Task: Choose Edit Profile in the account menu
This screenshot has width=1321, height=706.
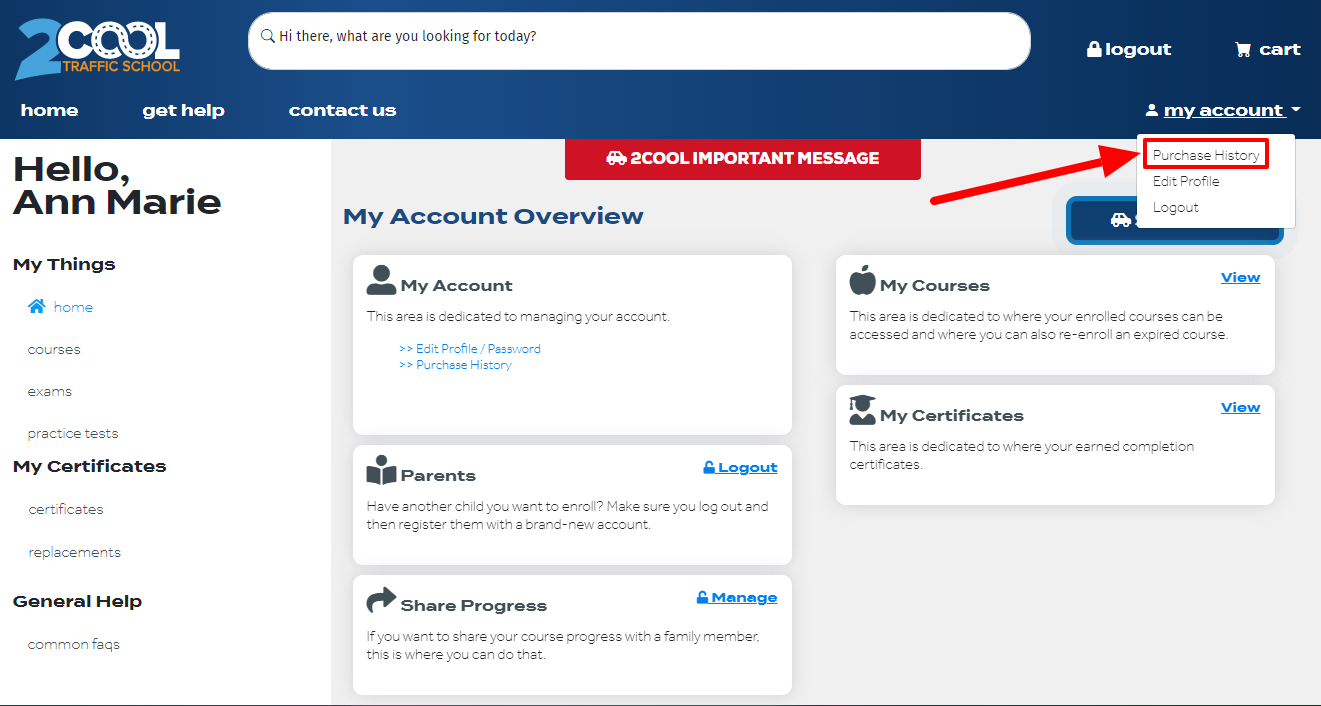Action: [1186, 181]
